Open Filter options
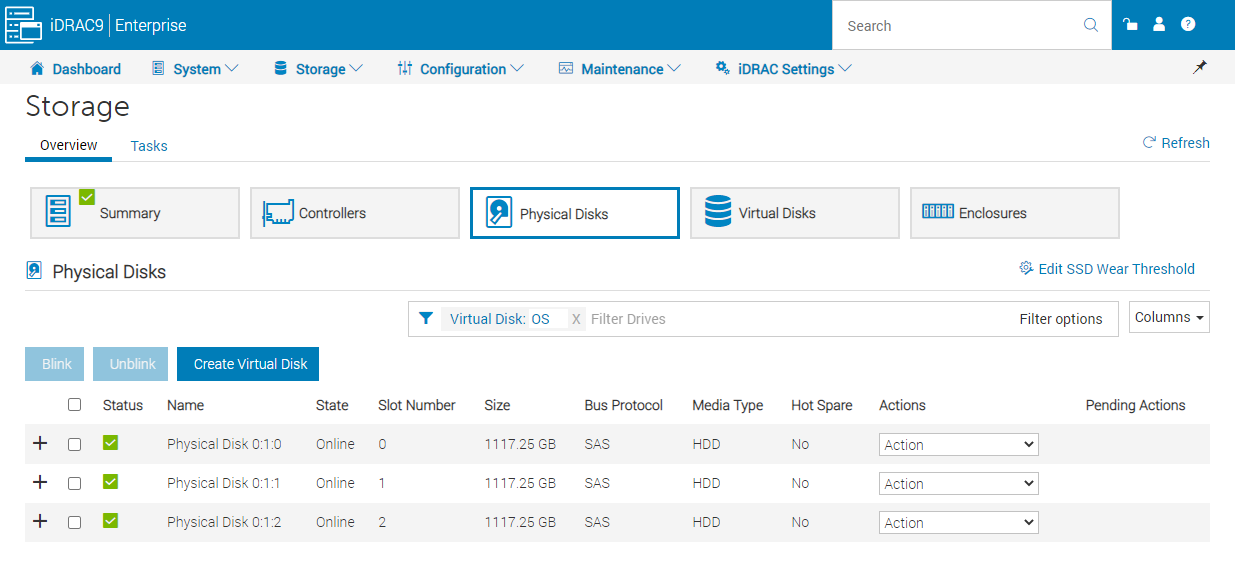The image size is (1235, 565). point(1061,319)
